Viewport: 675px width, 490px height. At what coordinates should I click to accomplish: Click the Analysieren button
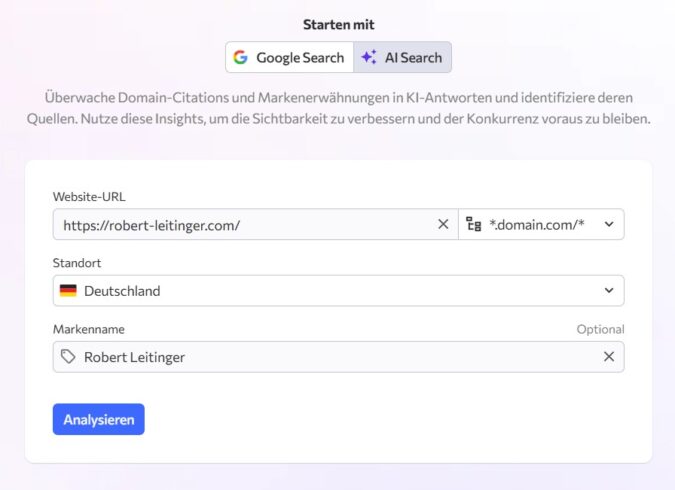(99, 419)
